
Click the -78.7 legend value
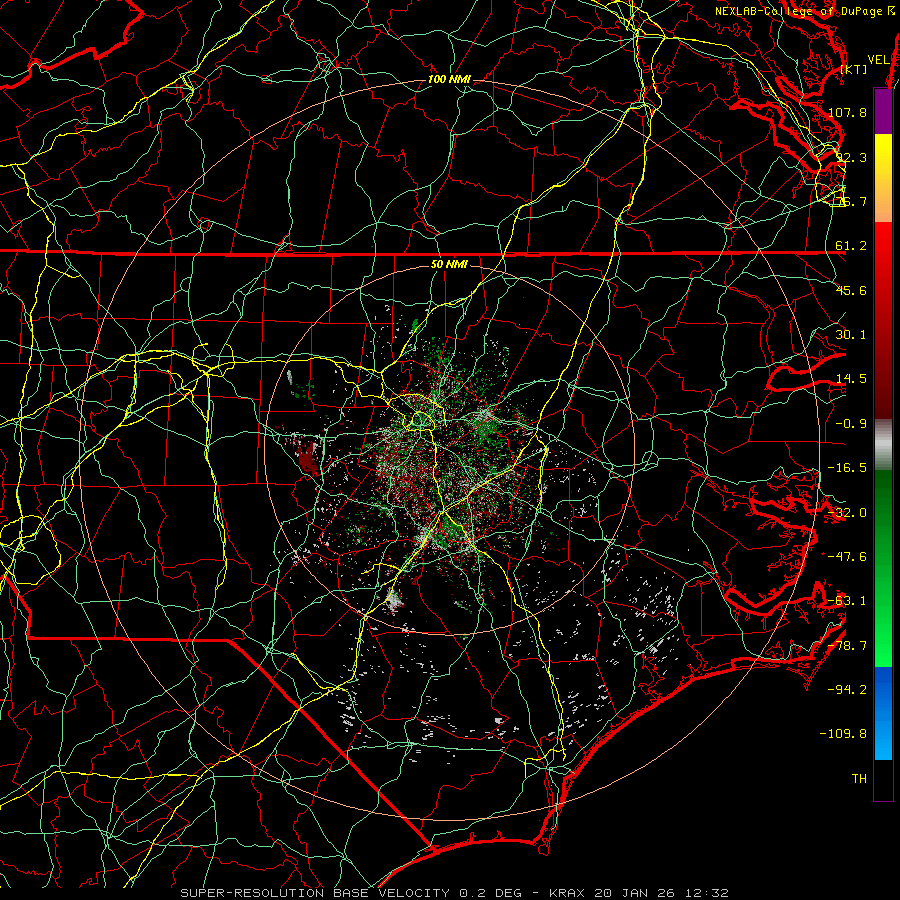click(847, 646)
